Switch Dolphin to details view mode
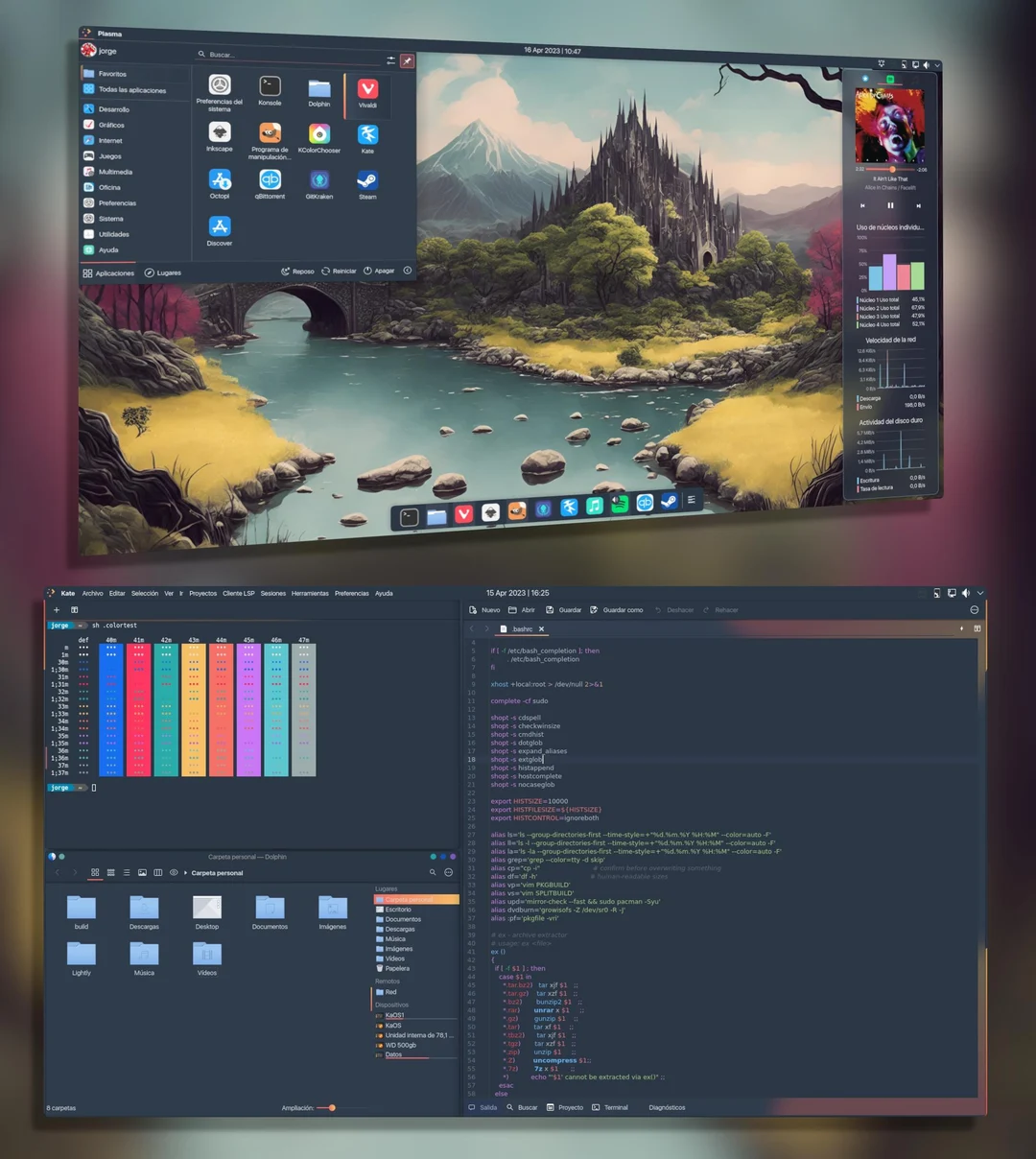Screen dimensions: 1036x1159 (126, 872)
